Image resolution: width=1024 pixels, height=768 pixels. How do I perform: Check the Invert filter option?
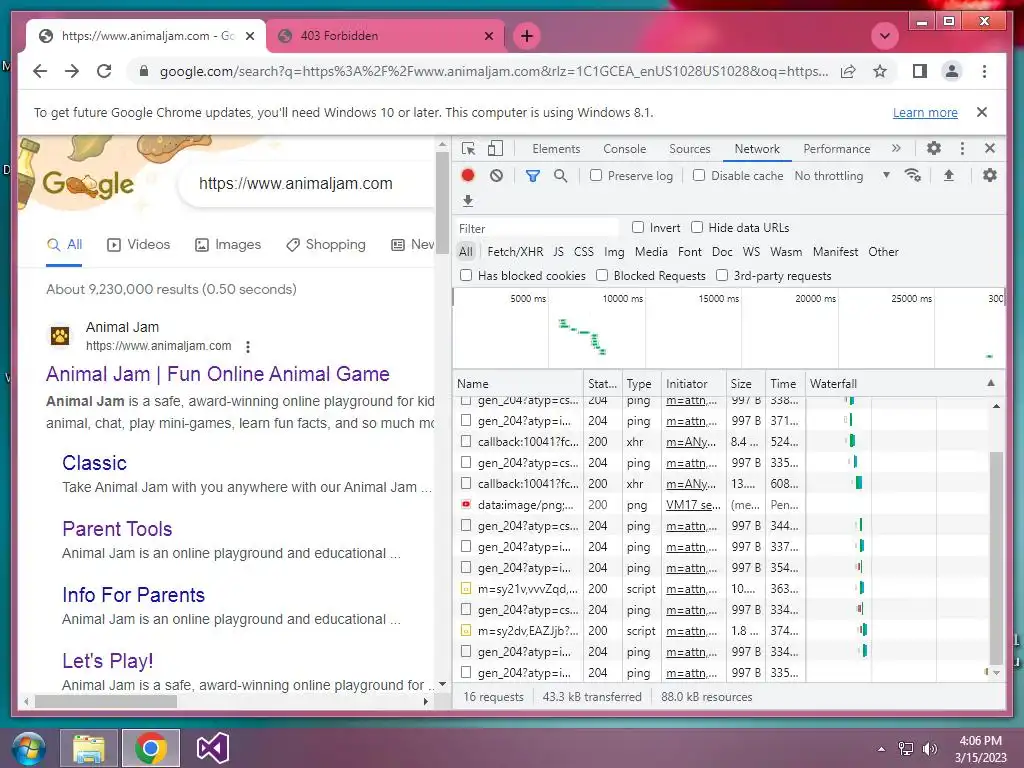[638, 227]
